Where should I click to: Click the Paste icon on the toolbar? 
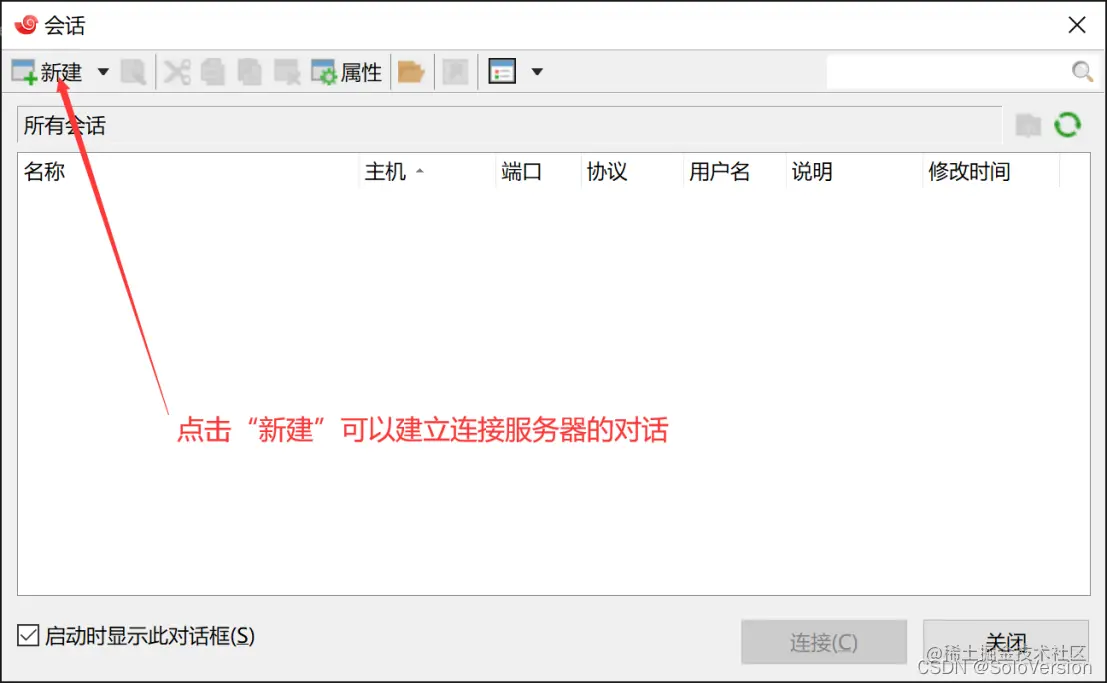tap(249, 71)
